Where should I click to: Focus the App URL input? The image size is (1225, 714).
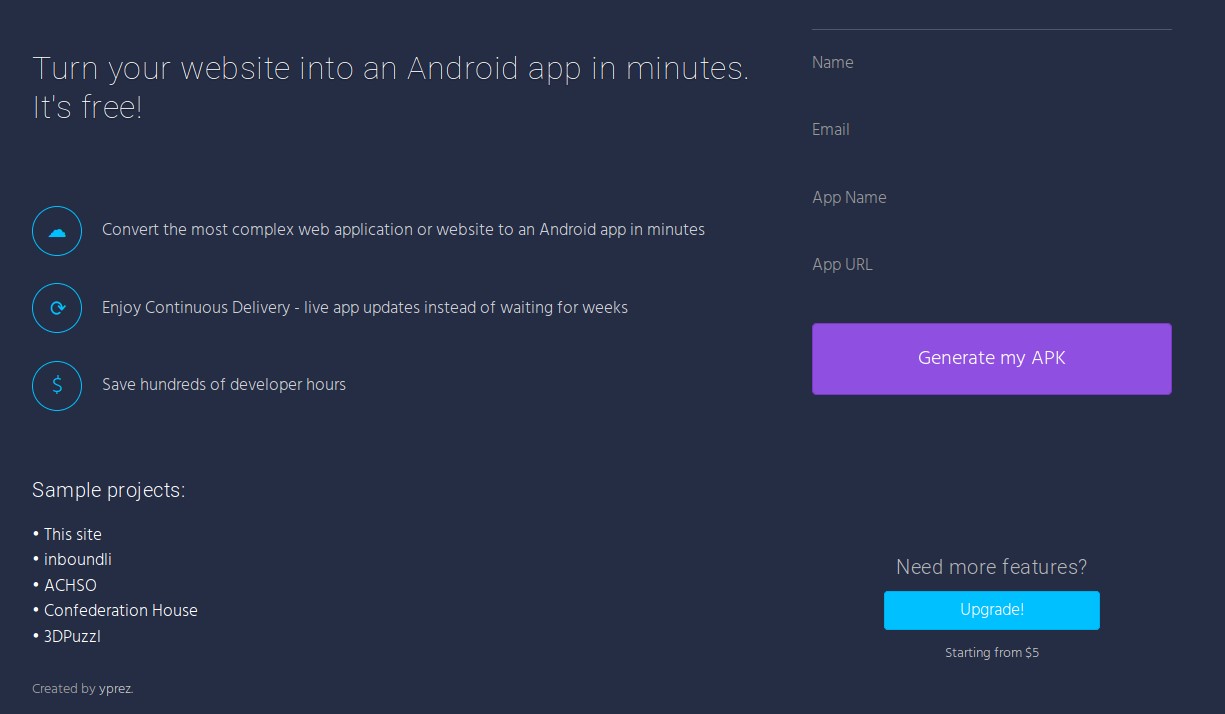coord(990,265)
